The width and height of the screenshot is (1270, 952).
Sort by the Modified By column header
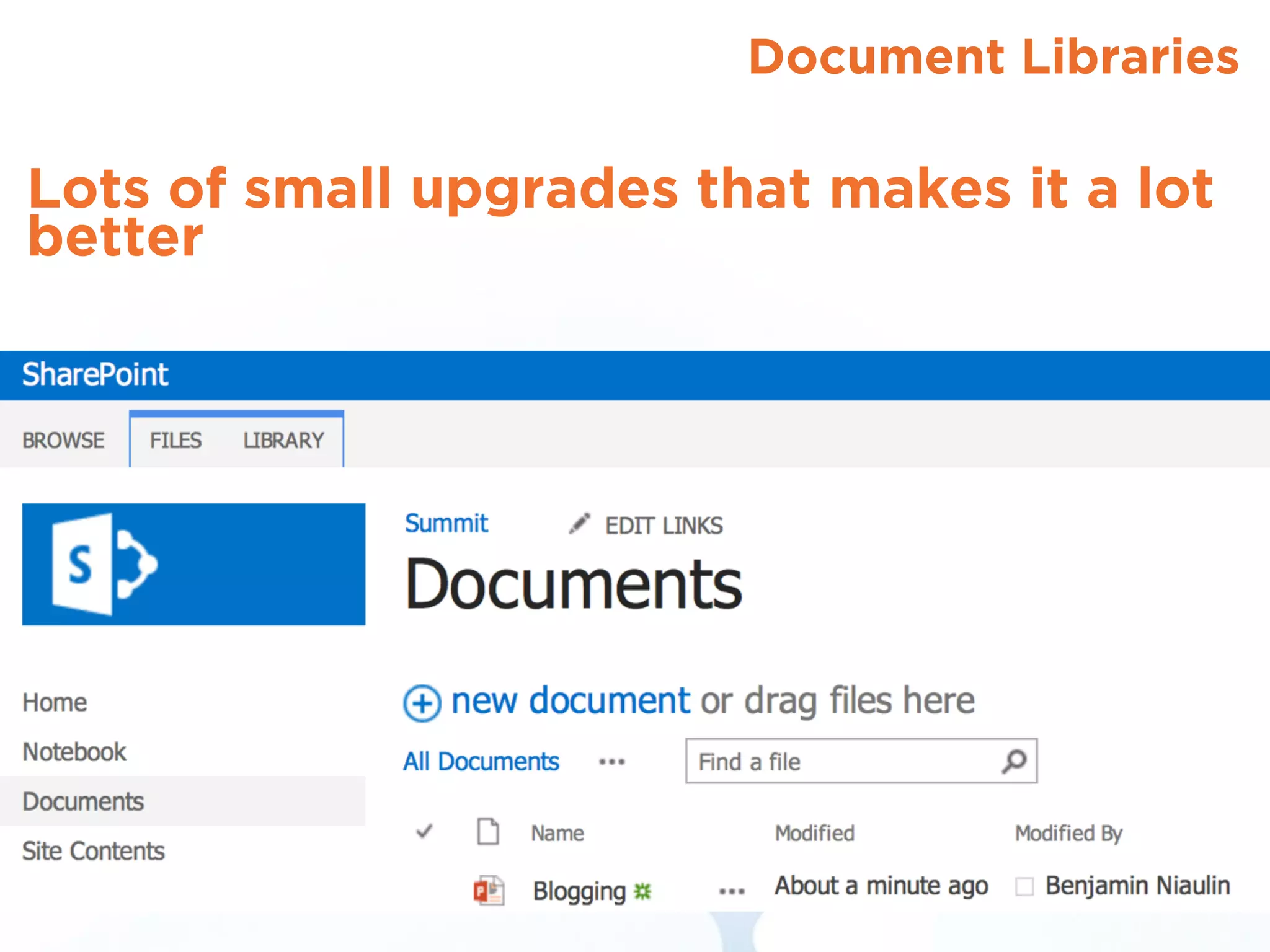click(x=1068, y=834)
